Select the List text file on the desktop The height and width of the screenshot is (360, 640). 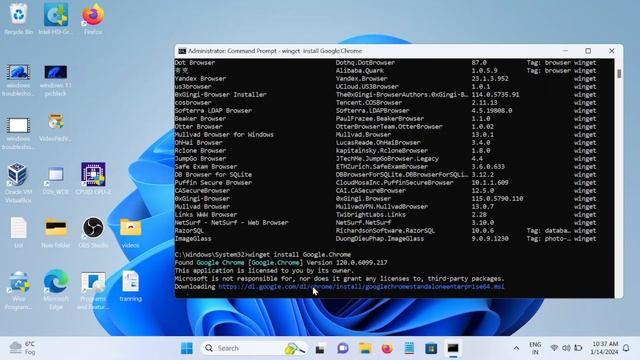pos(18,232)
